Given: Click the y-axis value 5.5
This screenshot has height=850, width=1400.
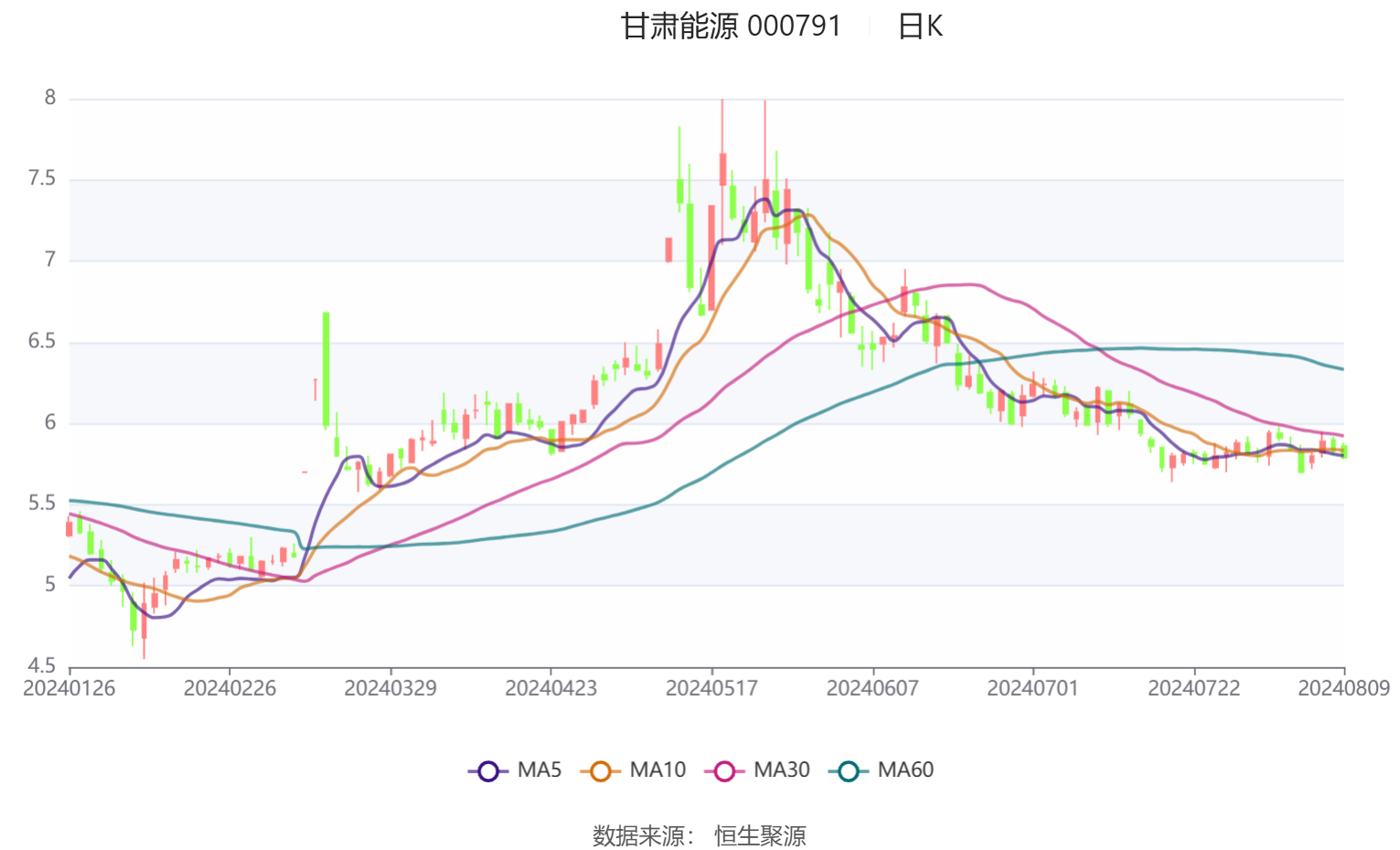Looking at the screenshot, I should pos(42,504).
